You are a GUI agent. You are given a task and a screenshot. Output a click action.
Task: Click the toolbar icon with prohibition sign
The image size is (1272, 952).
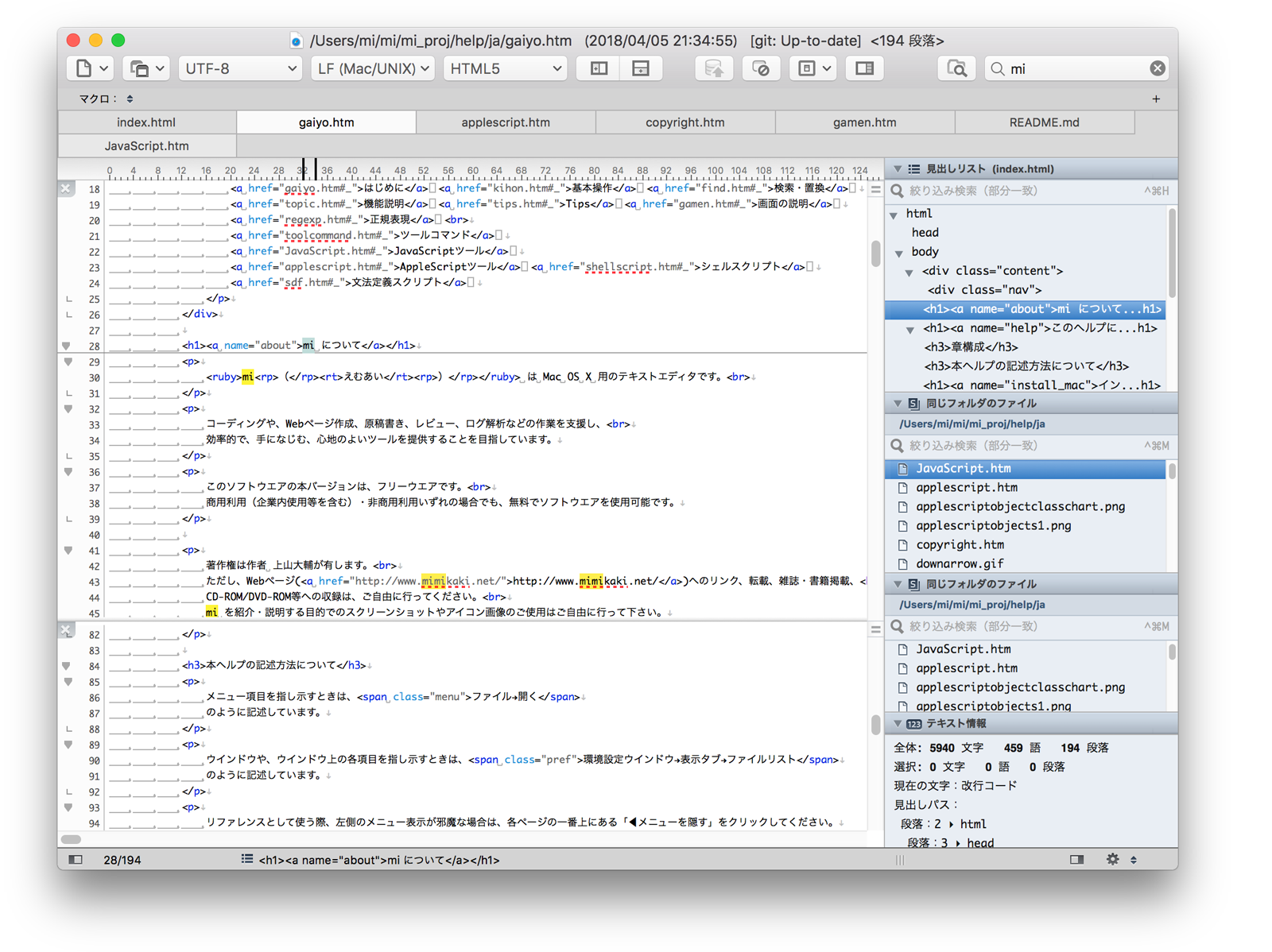pyautogui.click(x=761, y=68)
